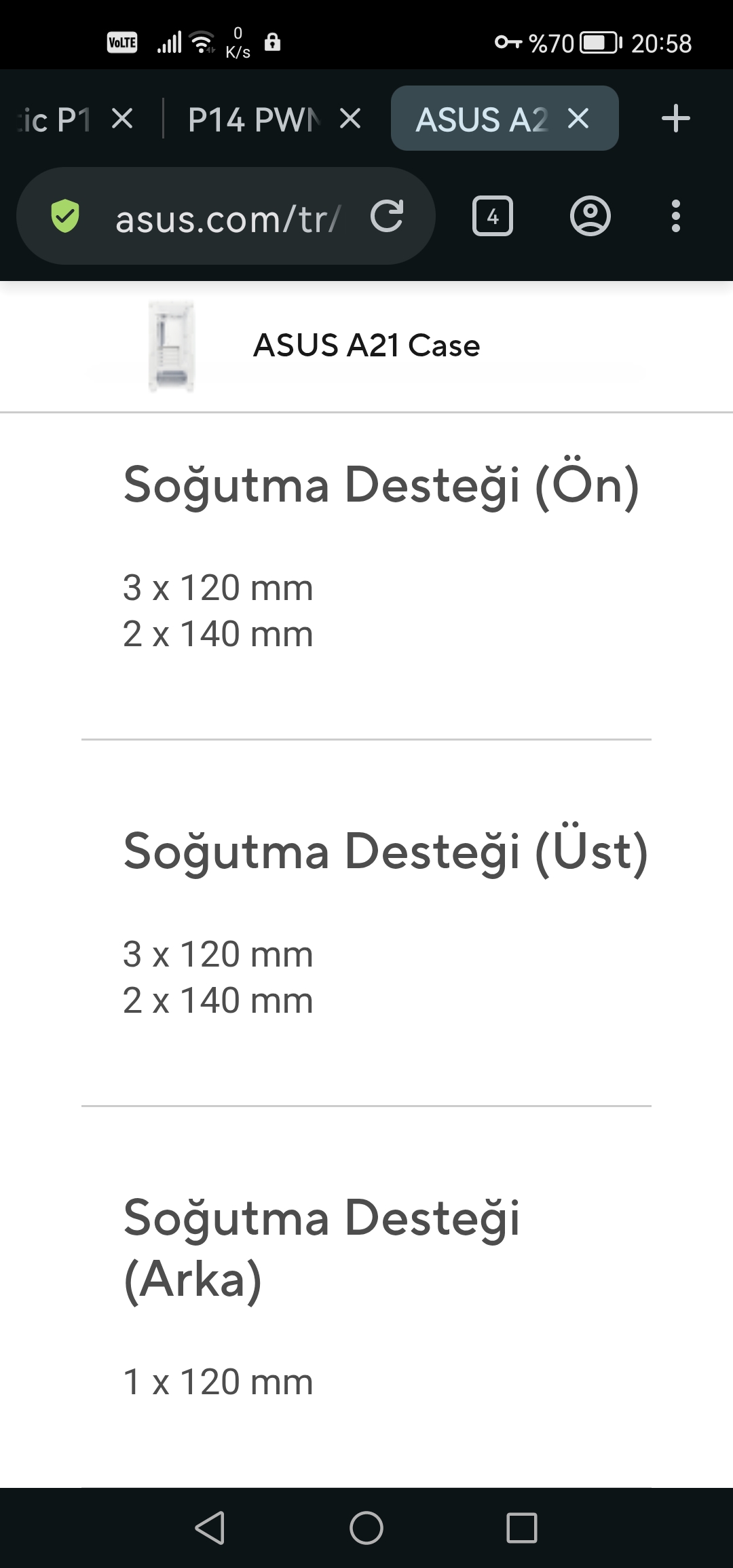Tap the asus.com/tr/ address bar
The height and width of the screenshot is (1568, 733).
point(226,217)
